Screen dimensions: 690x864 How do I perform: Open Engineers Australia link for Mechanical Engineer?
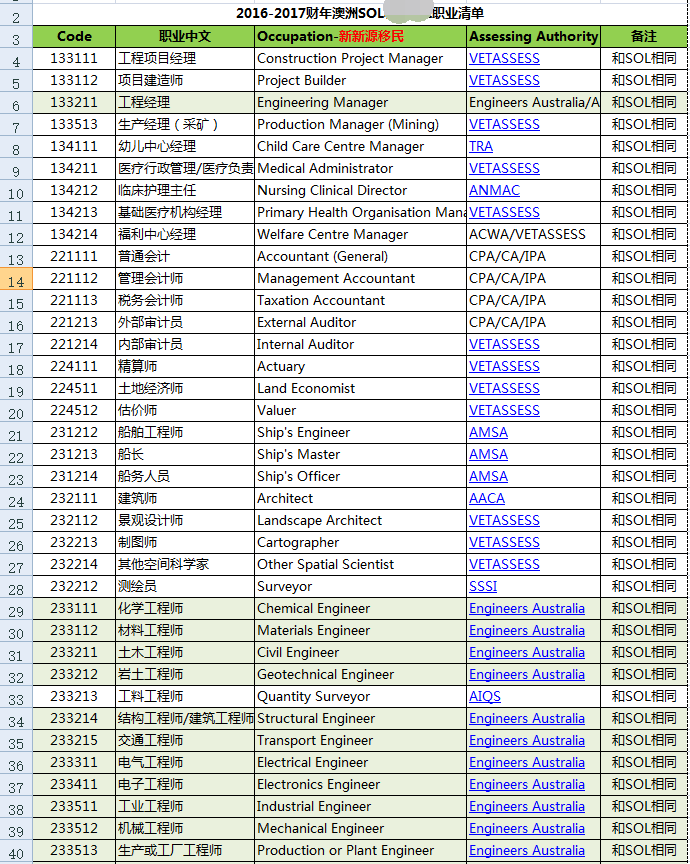[x=526, y=829]
